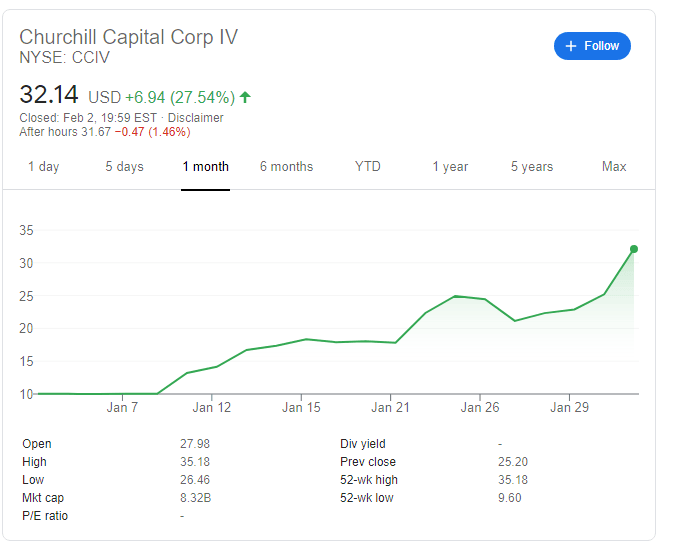Click the Mkt cap value 8.32B
This screenshot has width=674, height=551.
click(x=195, y=498)
